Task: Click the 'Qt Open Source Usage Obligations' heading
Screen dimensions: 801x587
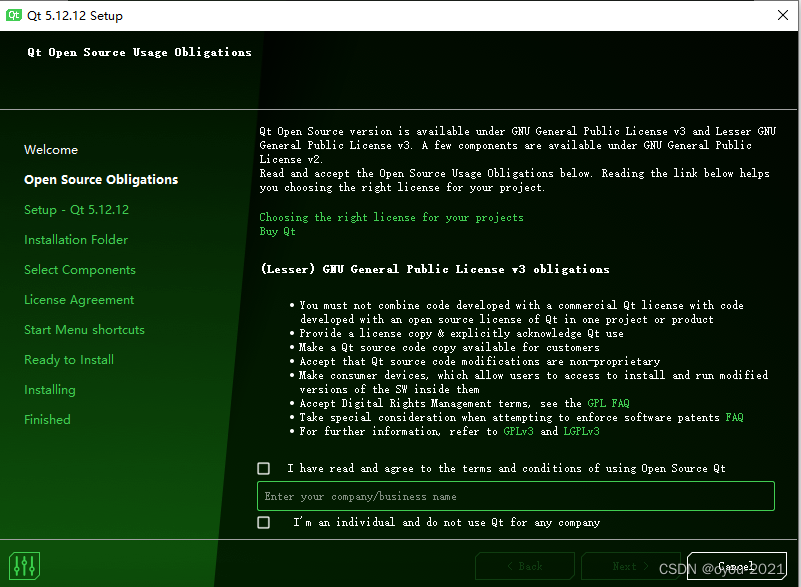Action: tap(139, 53)
